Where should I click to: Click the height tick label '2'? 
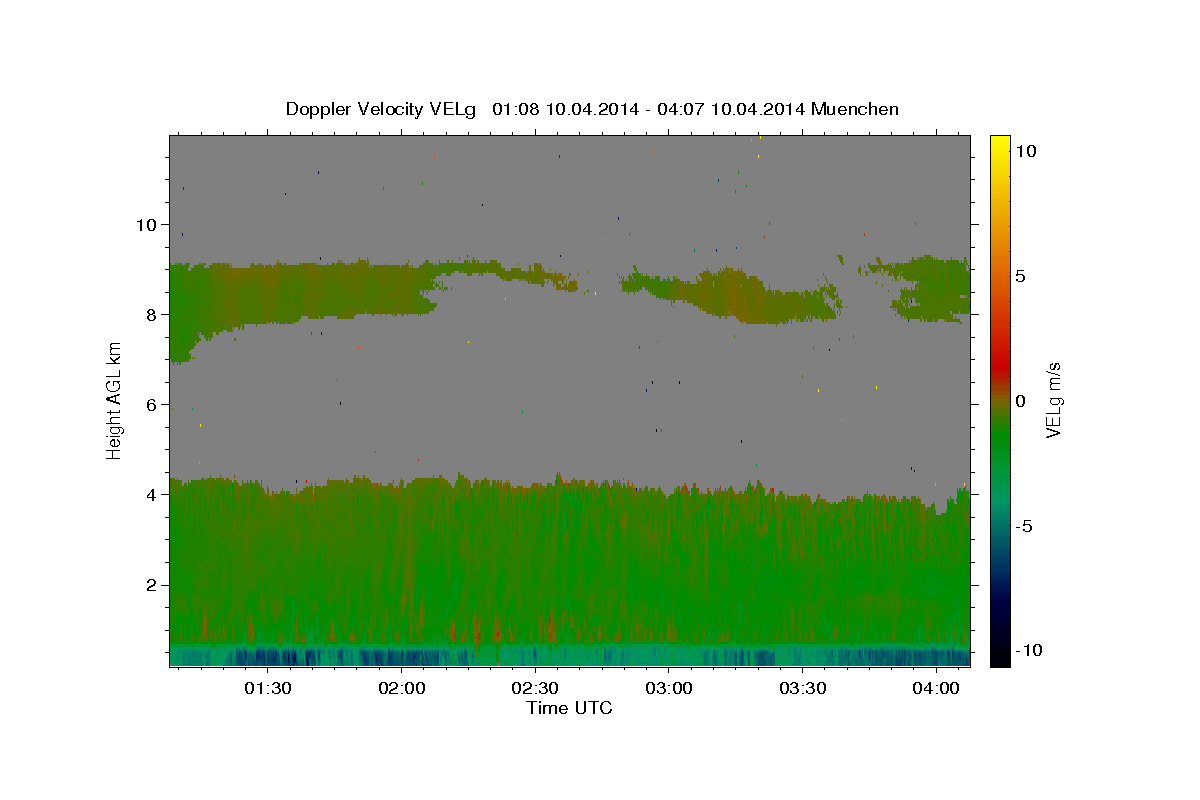tap(150, 585)
